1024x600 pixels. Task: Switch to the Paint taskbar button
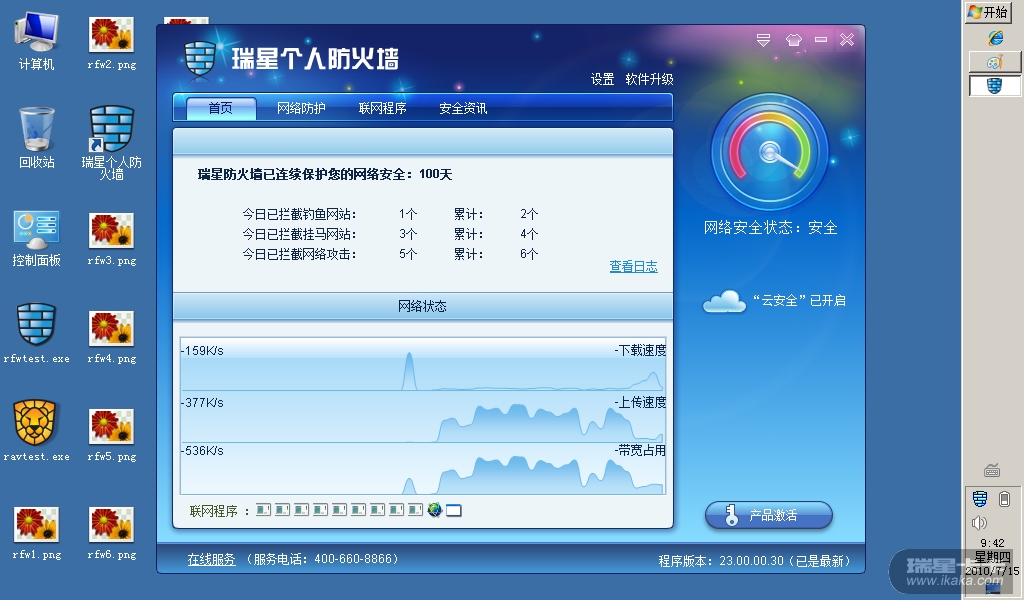click(x=994, y=63)
